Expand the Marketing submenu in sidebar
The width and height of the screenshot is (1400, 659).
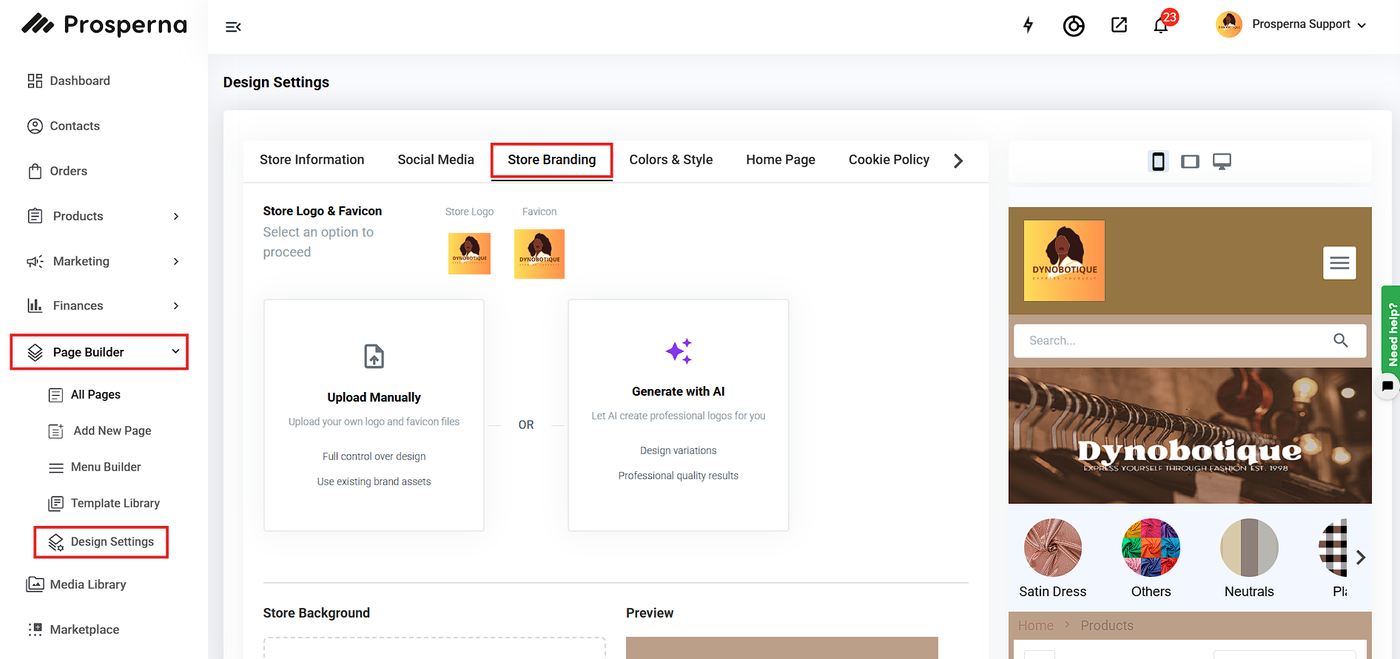click(x=176, y=261)
